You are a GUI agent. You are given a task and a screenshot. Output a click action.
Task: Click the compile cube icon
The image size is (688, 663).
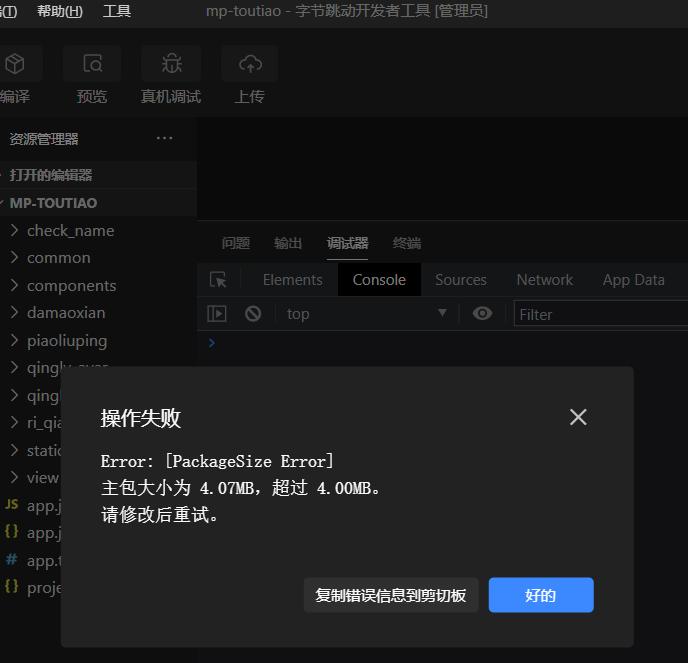[14, 65]
